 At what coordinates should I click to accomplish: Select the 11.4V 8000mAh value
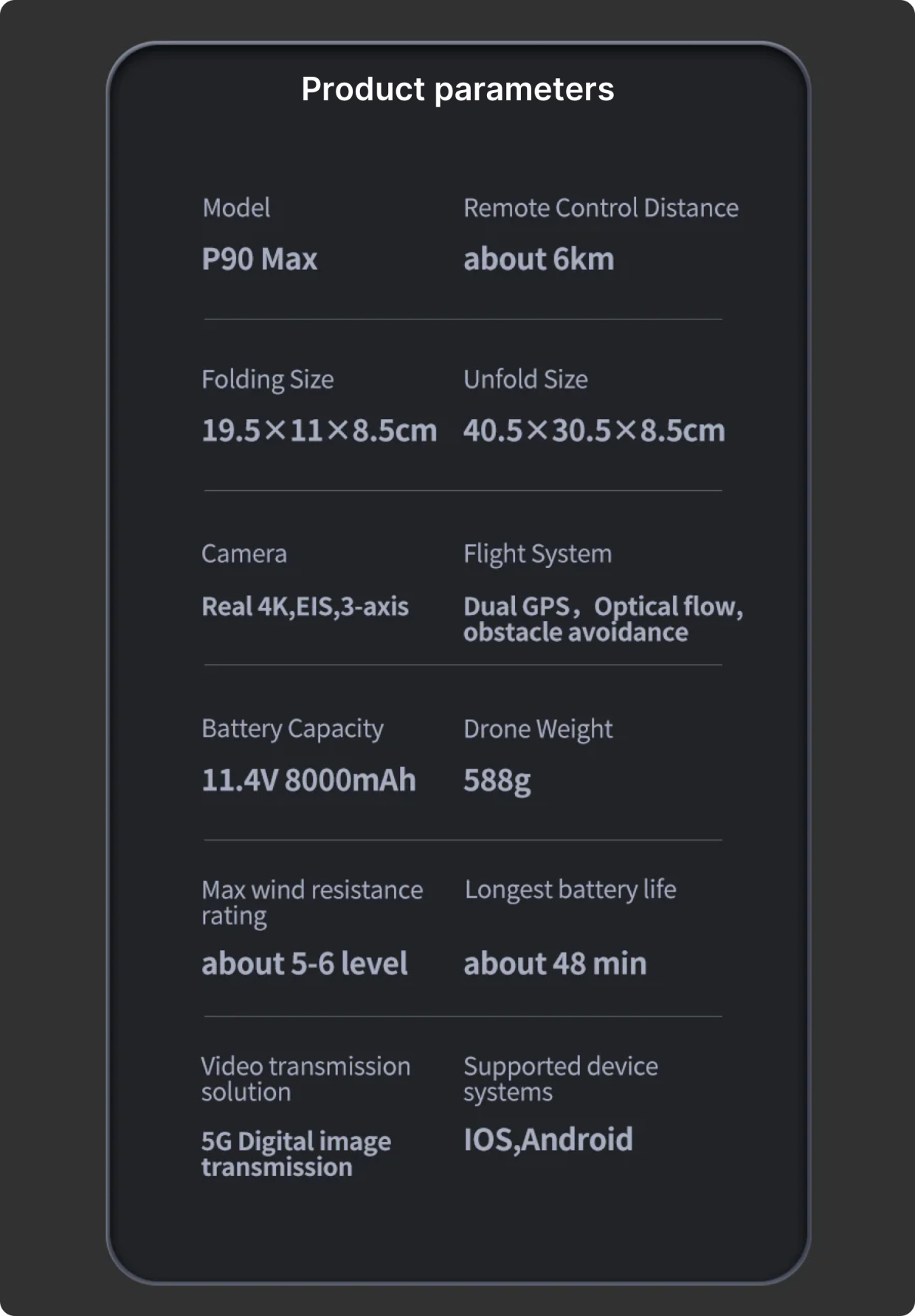[x=308, y=780]
